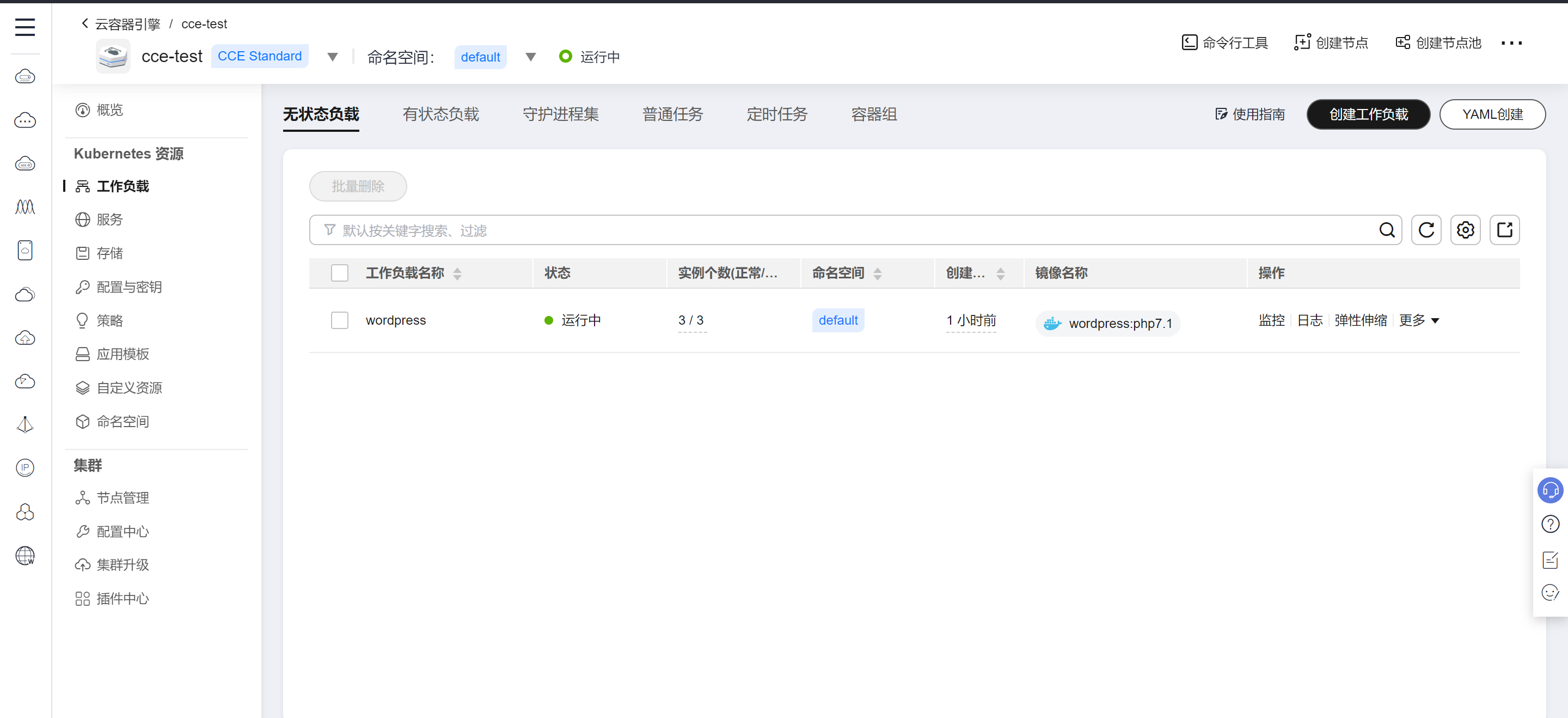Open the 命令行工具 command line tool
The width and height of the screenshot is (1568, 718).
point(1224,42)
